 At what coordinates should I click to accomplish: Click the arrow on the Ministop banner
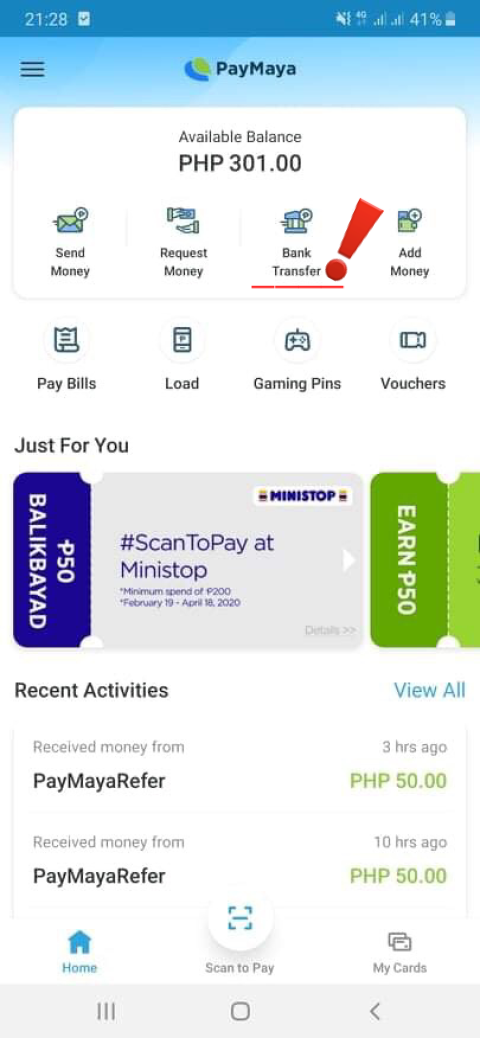(348, 561)
